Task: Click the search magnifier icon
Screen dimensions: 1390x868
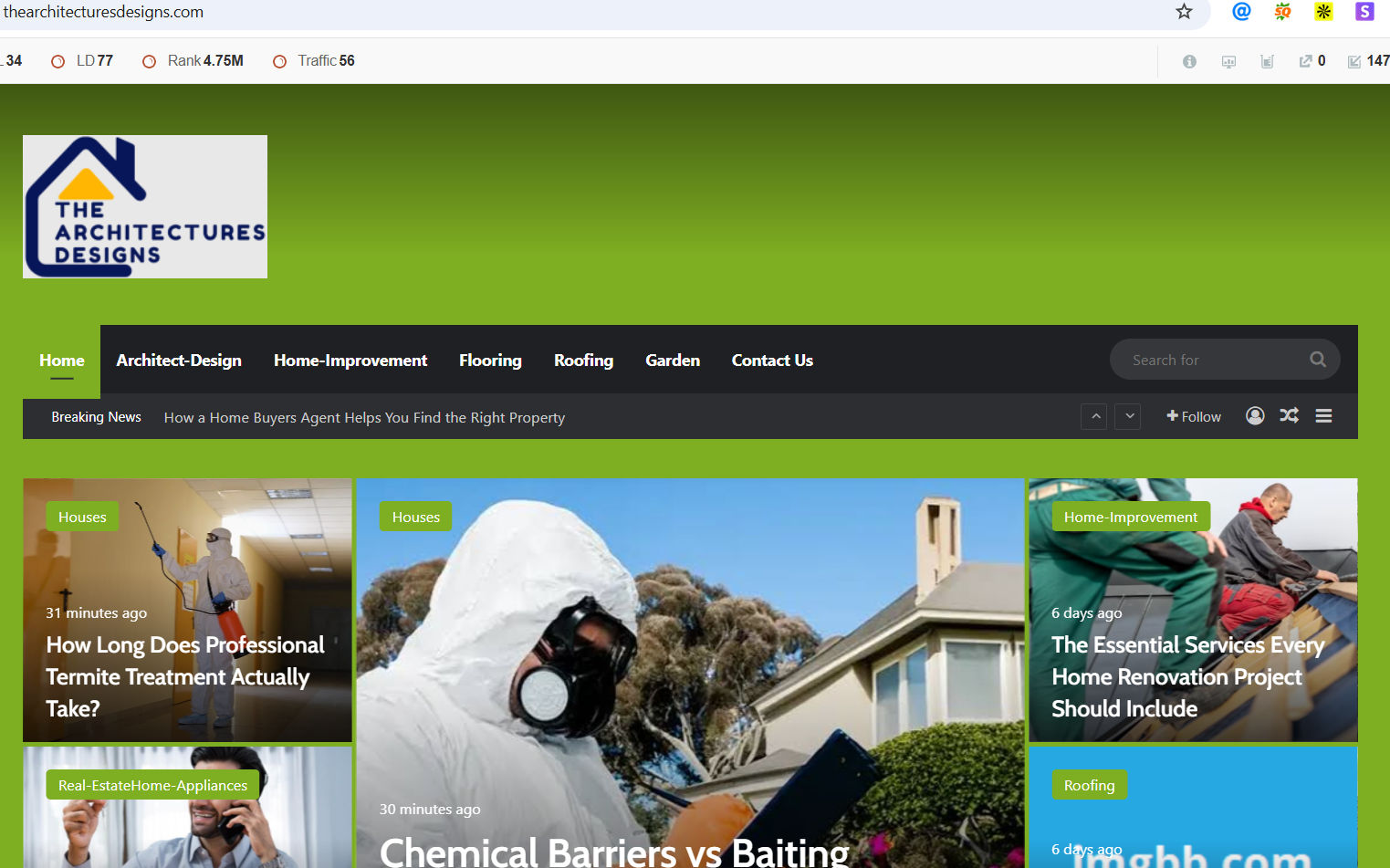Action: (1318, 360)
